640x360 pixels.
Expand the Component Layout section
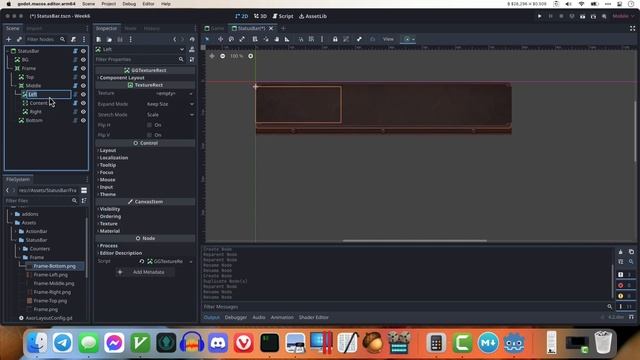[122, 78]
